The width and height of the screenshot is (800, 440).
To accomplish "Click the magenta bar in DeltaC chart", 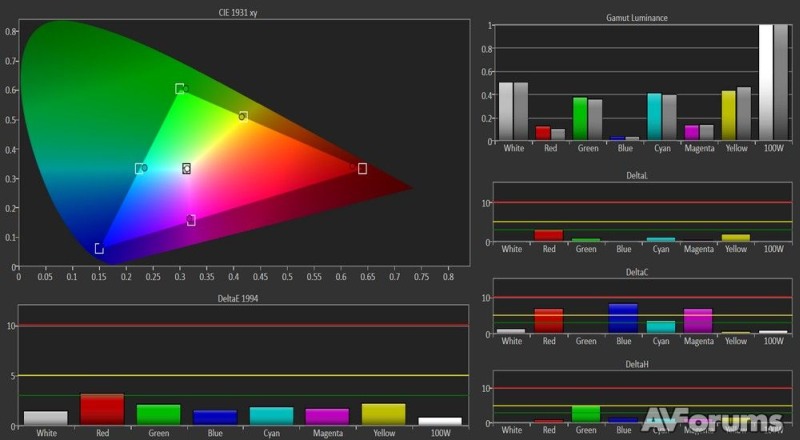I will click(698, 320).
